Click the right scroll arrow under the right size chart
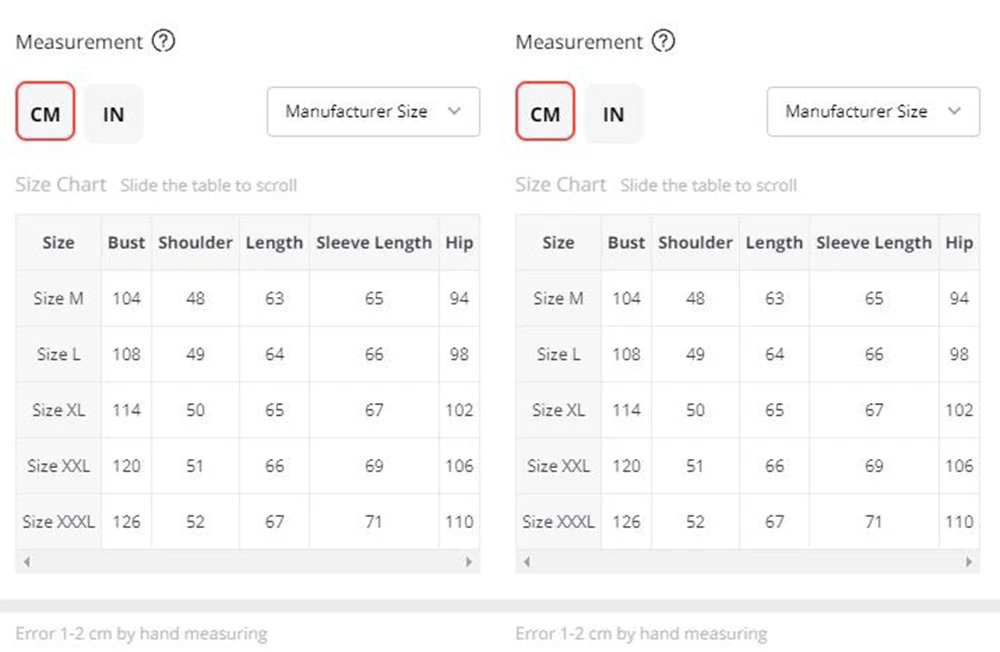 point(969,562)
